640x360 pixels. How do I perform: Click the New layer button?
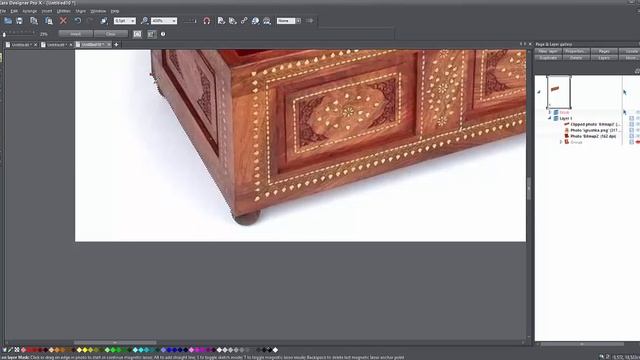(548, 51)
